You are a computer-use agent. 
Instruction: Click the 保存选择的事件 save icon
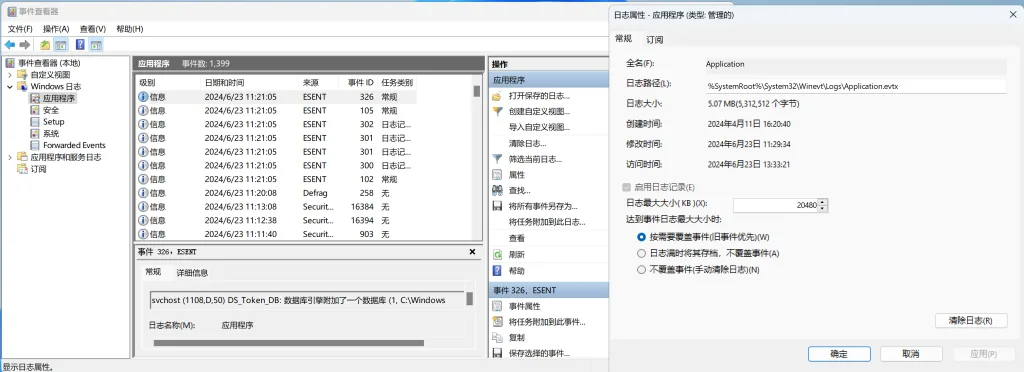point(497,353)
